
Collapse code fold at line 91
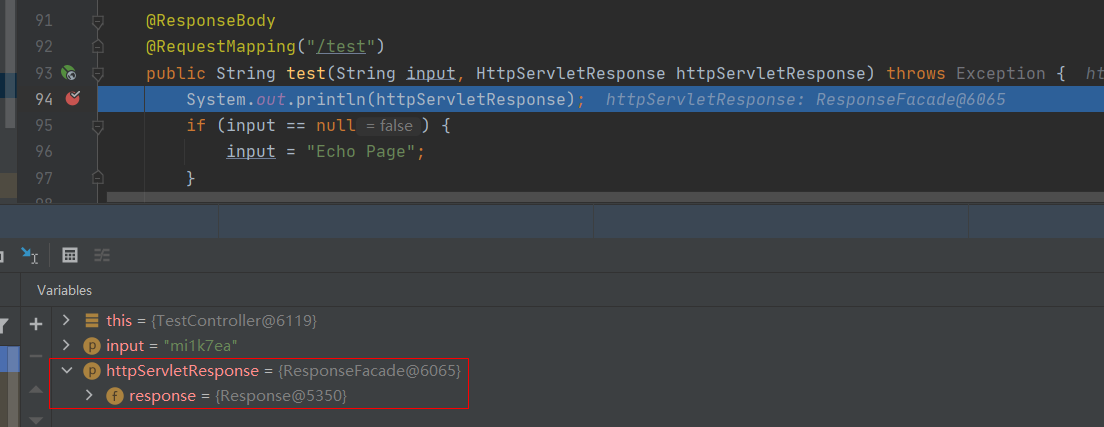(97, 21)
